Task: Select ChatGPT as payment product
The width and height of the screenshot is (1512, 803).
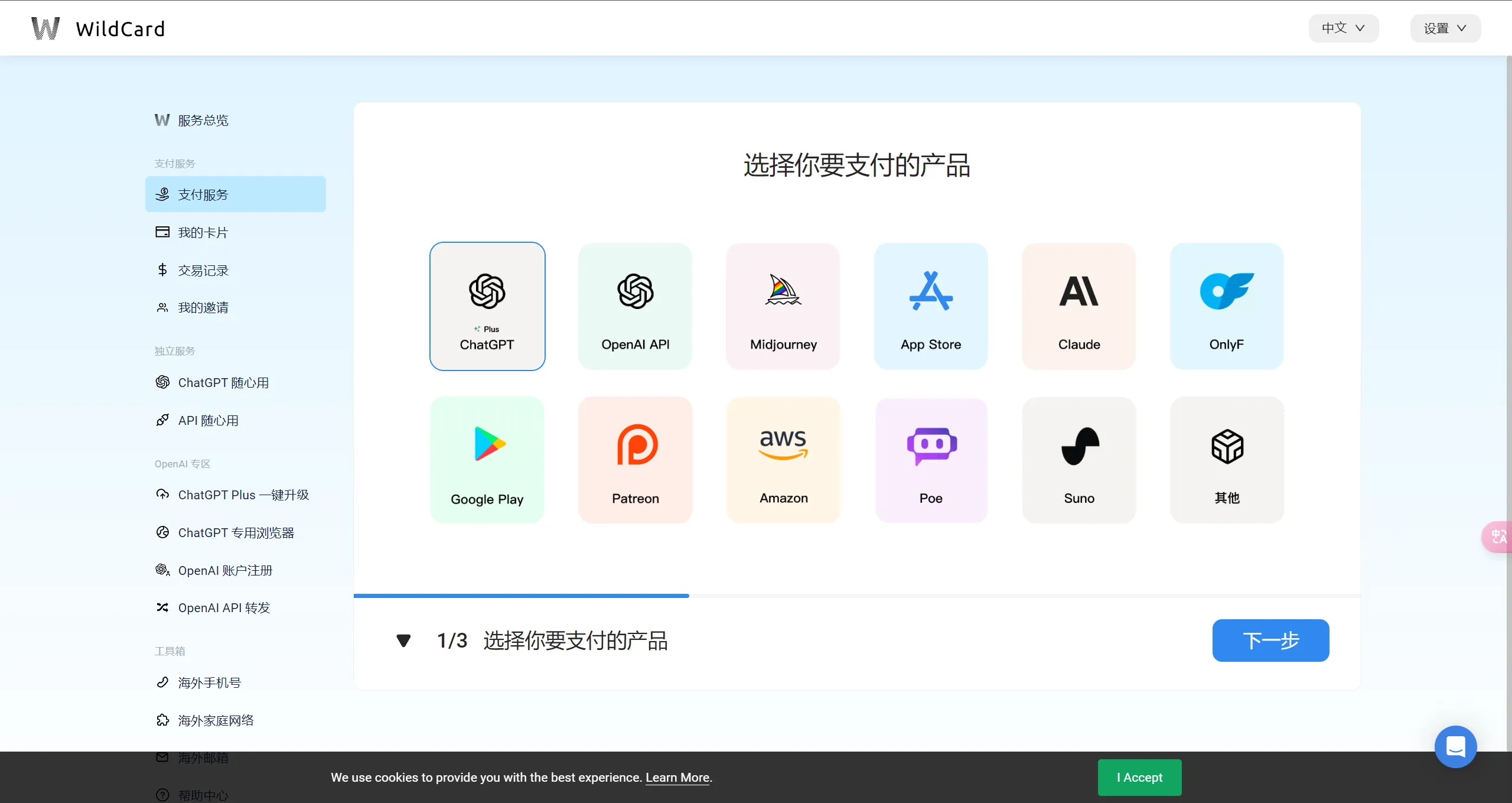Action: tap(487, 306)
